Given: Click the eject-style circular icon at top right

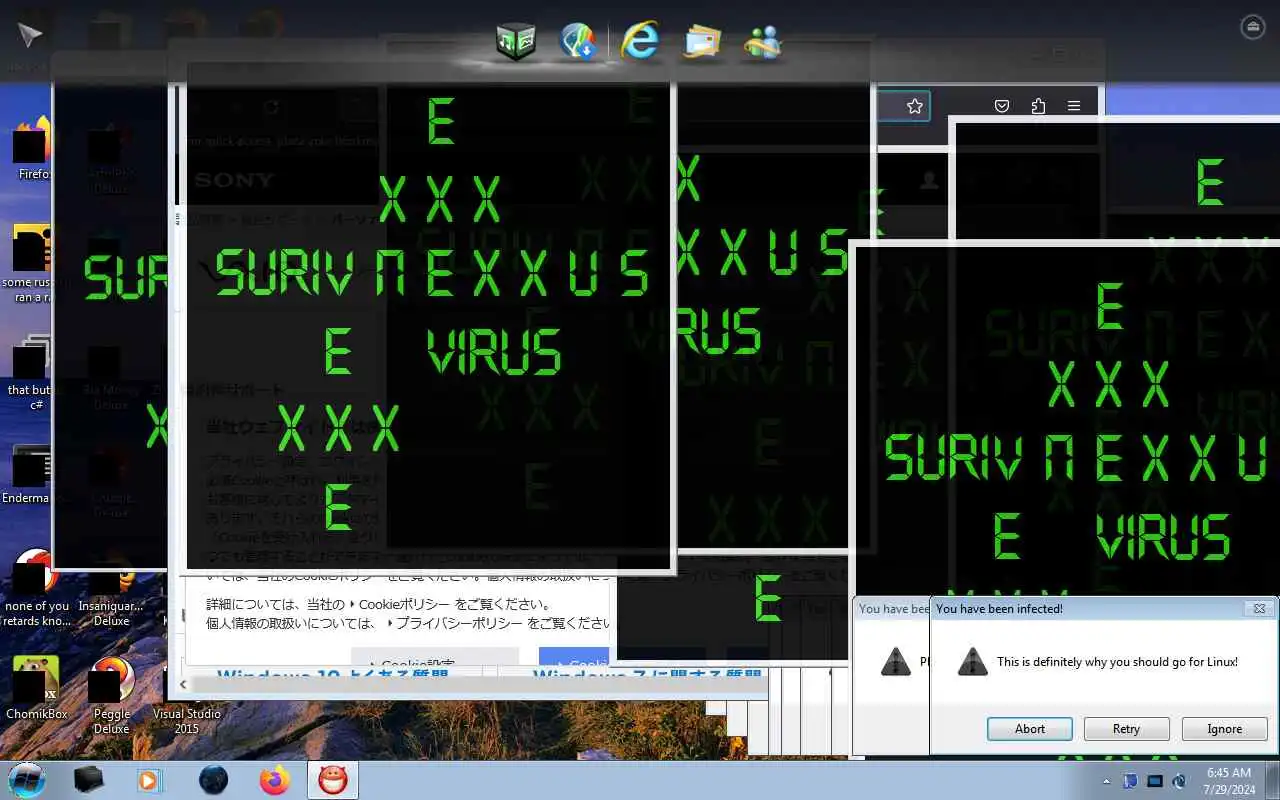Looking at the screenshot, I should coord(1253,27).
